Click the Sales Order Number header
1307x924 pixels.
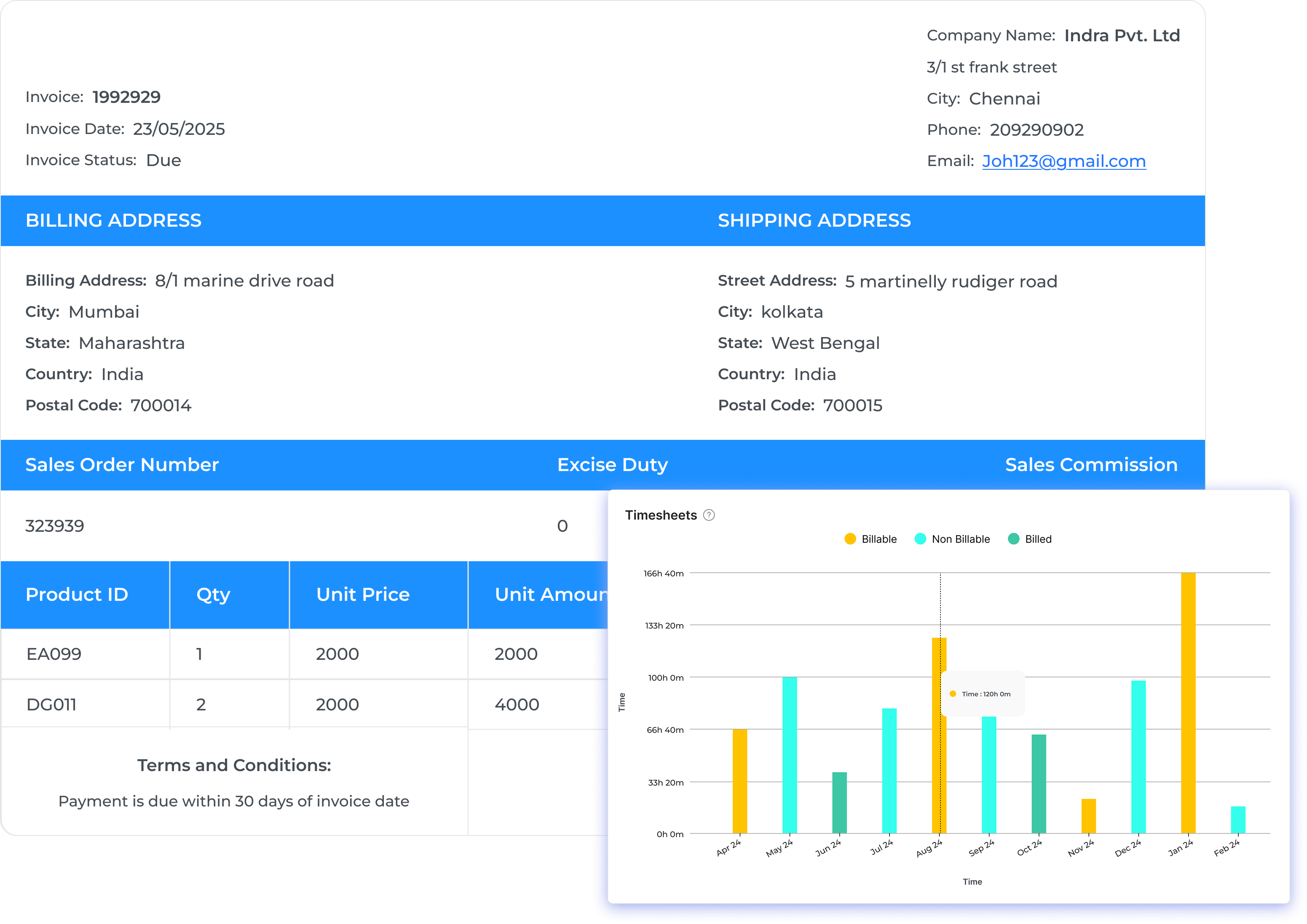pyautogui.click(x=122, y=465)
